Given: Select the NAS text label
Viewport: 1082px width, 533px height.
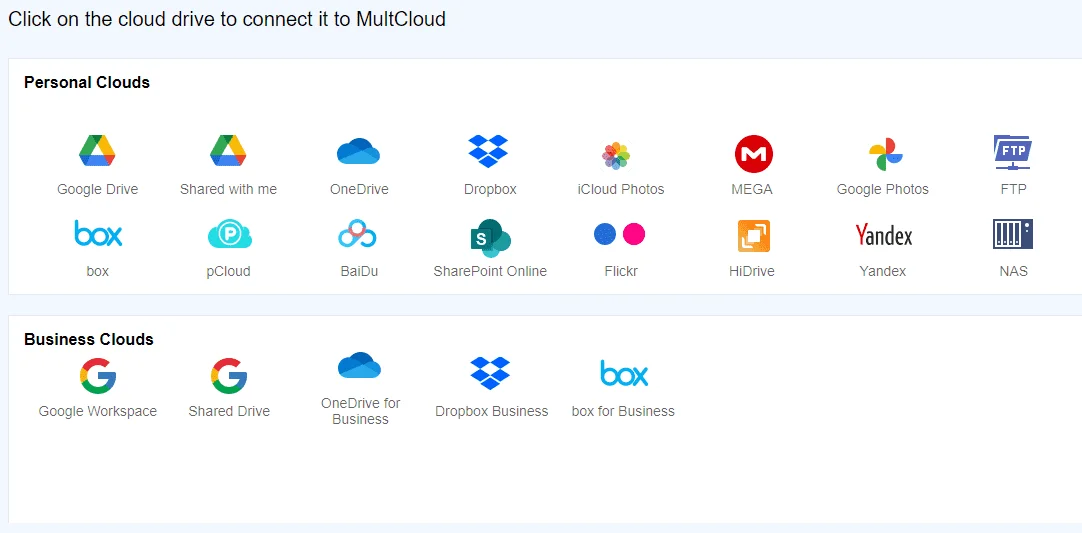Looking at the screenshot, I should [x=1014, y=271].
